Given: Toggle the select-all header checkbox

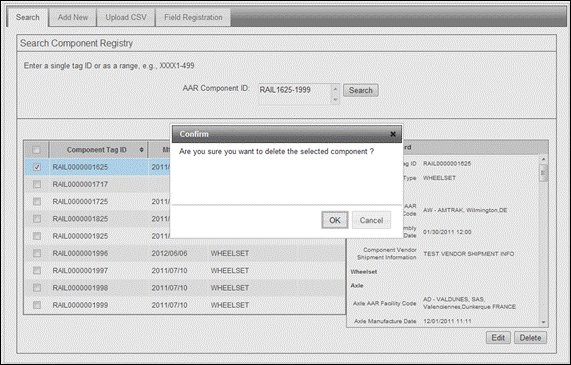Looking at the screenshot, I should click(x=36, y=150).
